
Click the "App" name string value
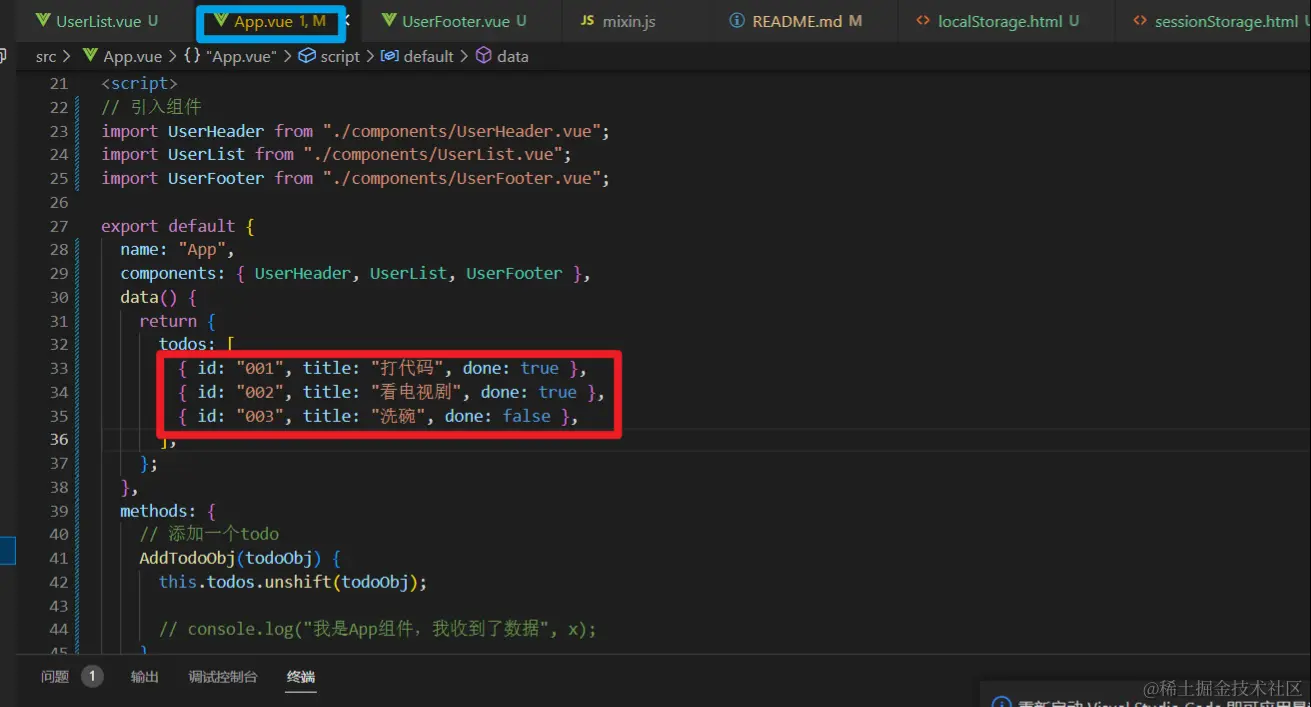[x=207, y=249]
